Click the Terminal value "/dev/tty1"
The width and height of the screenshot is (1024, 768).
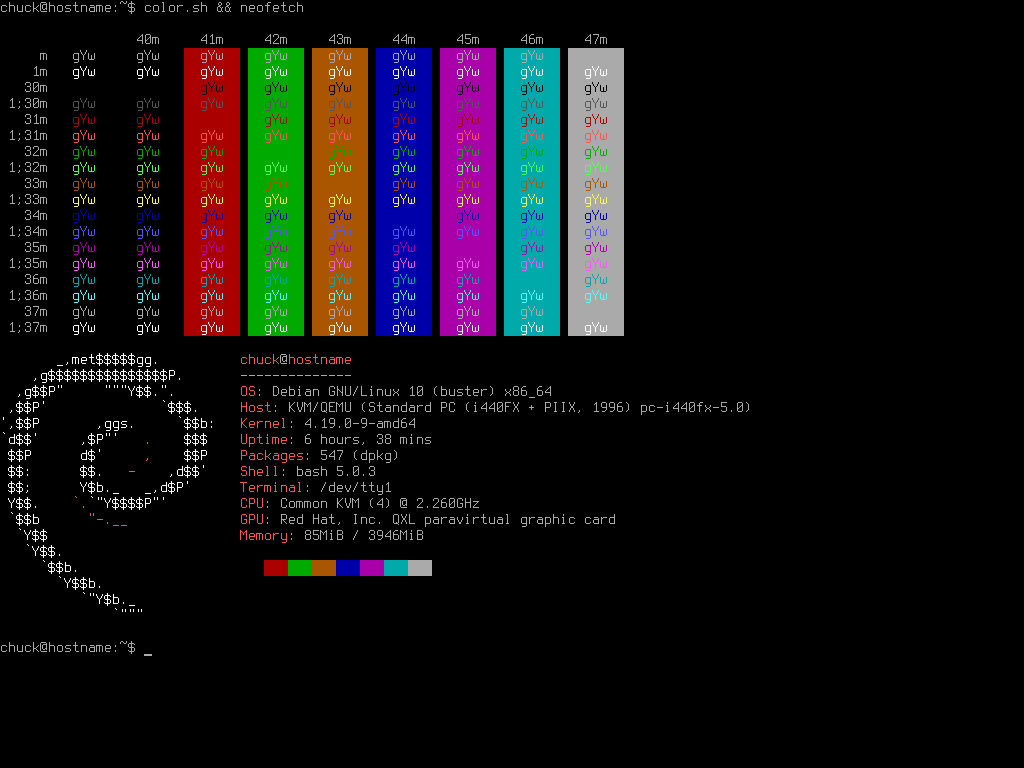pos(356,488)
